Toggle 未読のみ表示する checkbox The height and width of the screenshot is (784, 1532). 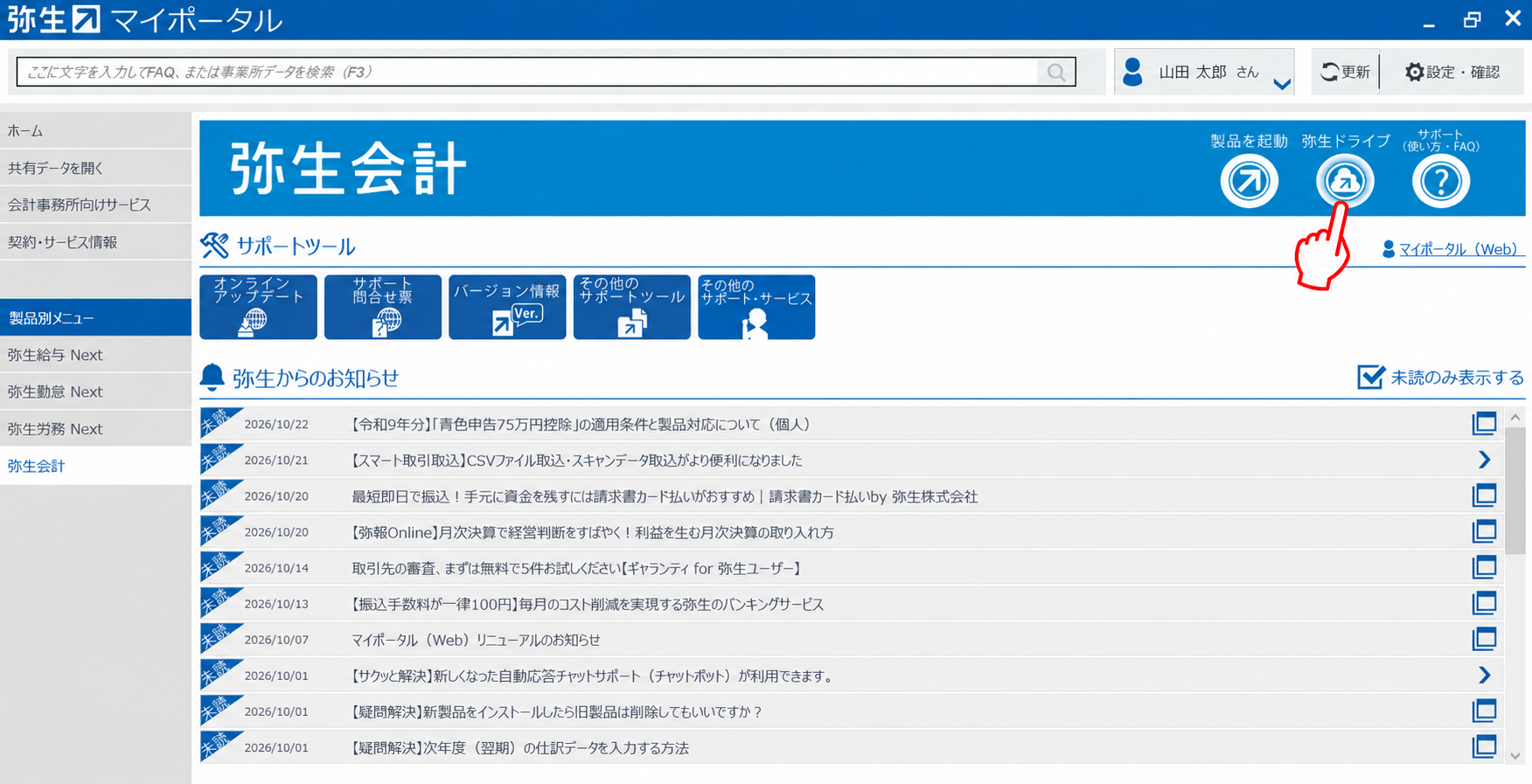pyautogui.click(x=1370, y=377)
